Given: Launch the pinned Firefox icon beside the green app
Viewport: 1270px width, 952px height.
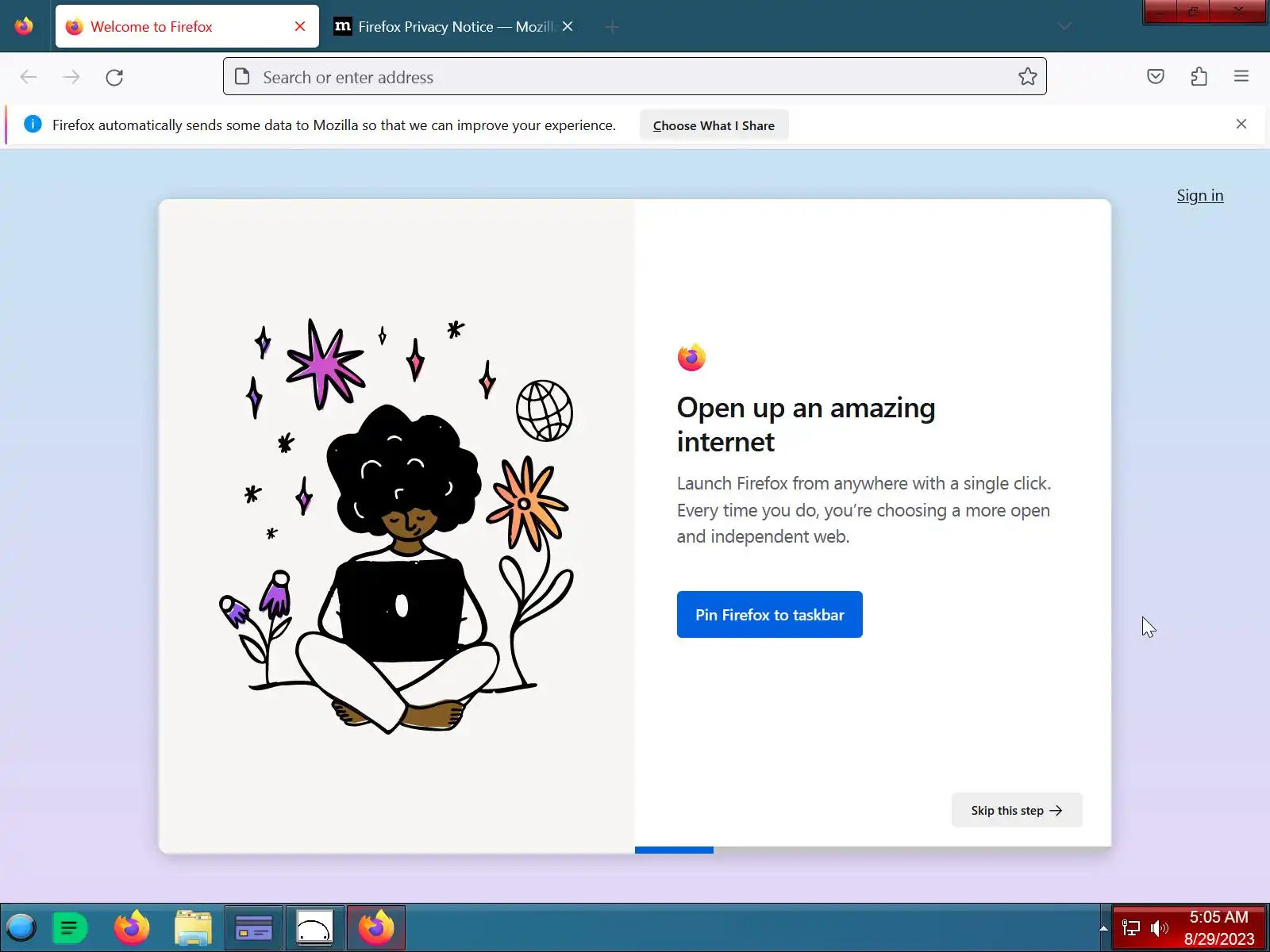Looking at the screenshot, I should (132, 927).
